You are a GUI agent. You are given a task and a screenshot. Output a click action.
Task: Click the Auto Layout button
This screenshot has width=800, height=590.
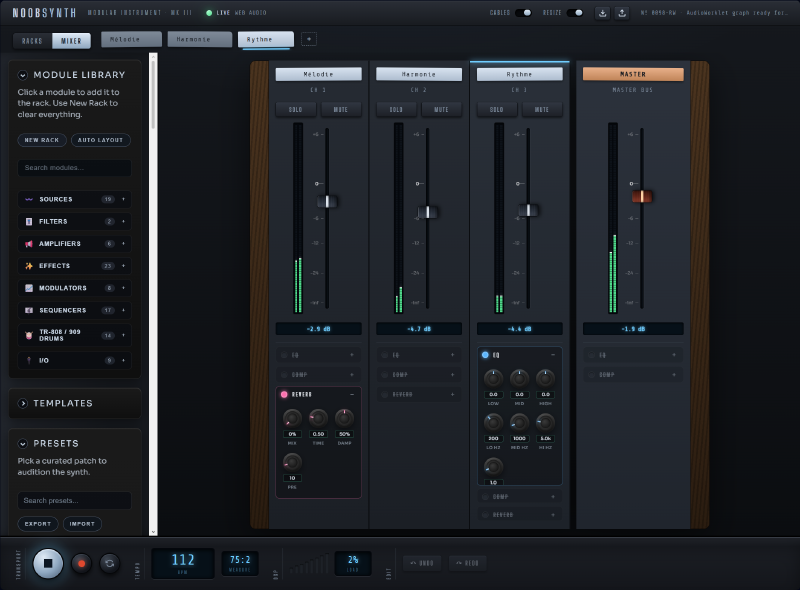pos(101,140)
